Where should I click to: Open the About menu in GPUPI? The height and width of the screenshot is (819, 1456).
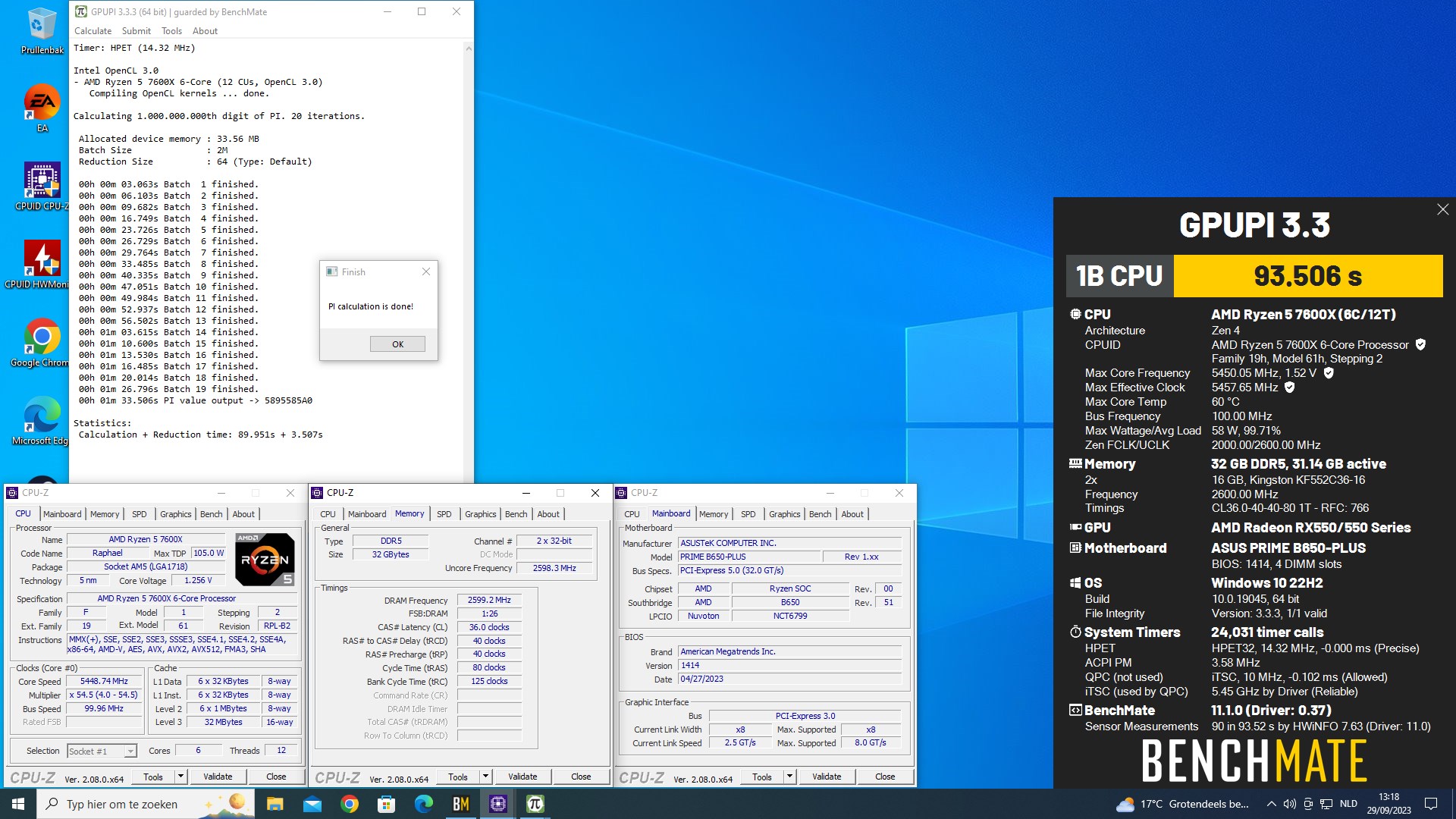(205, 31)
